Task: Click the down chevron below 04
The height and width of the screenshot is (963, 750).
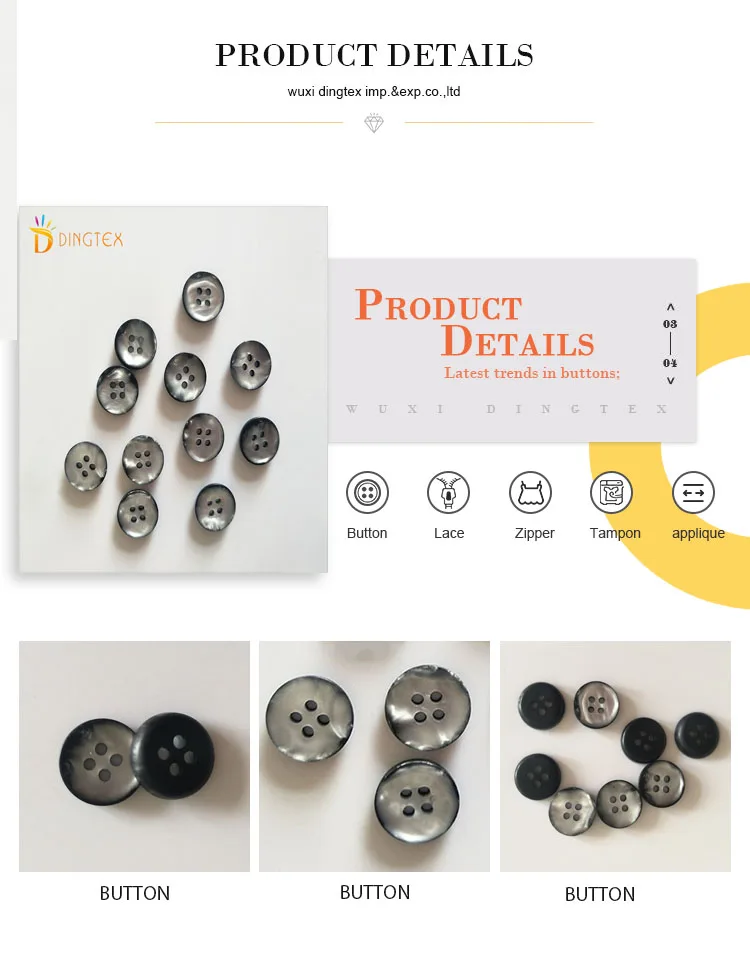Action: 670,380
